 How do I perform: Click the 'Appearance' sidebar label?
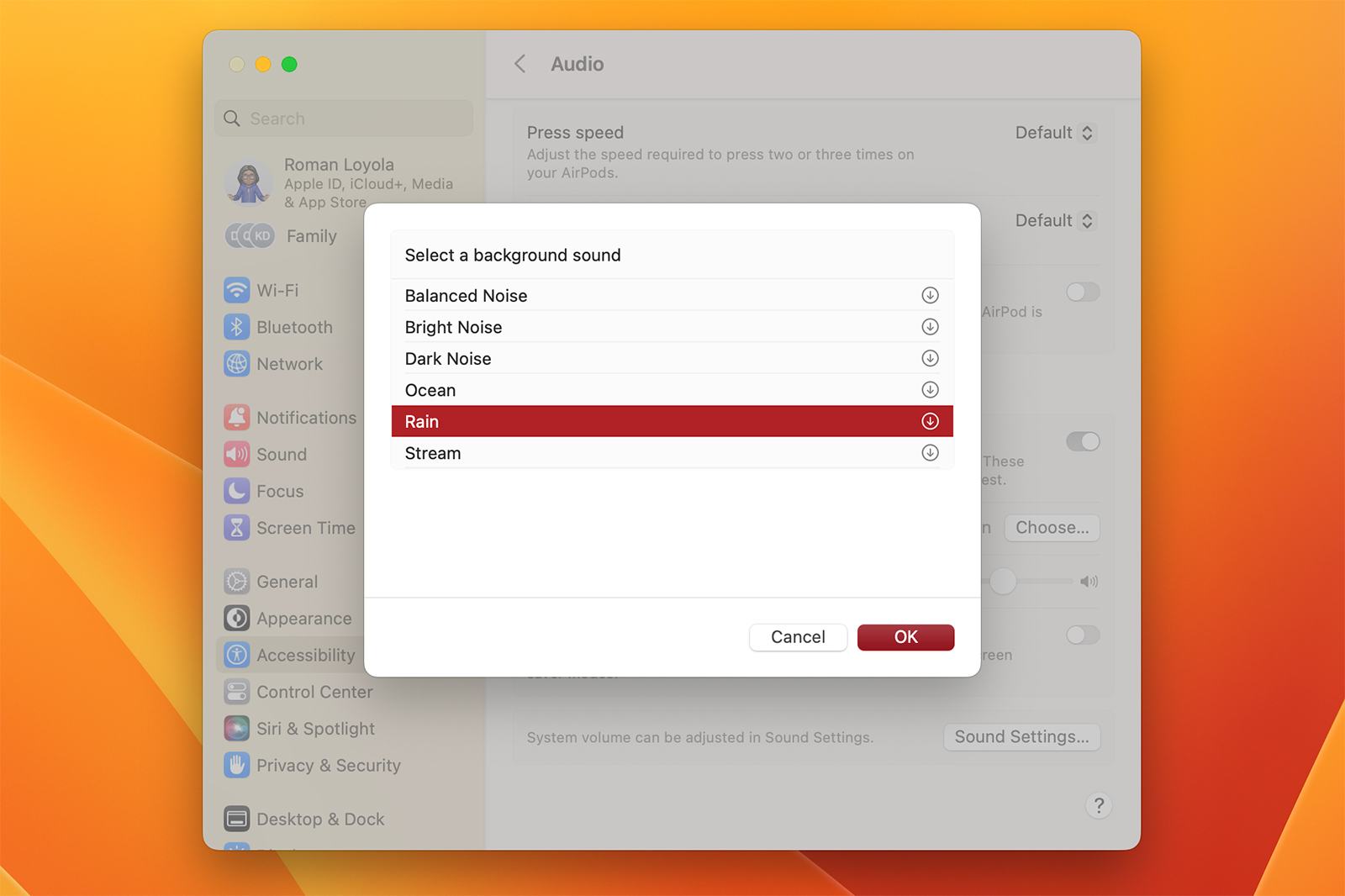[x=304, y=619]
